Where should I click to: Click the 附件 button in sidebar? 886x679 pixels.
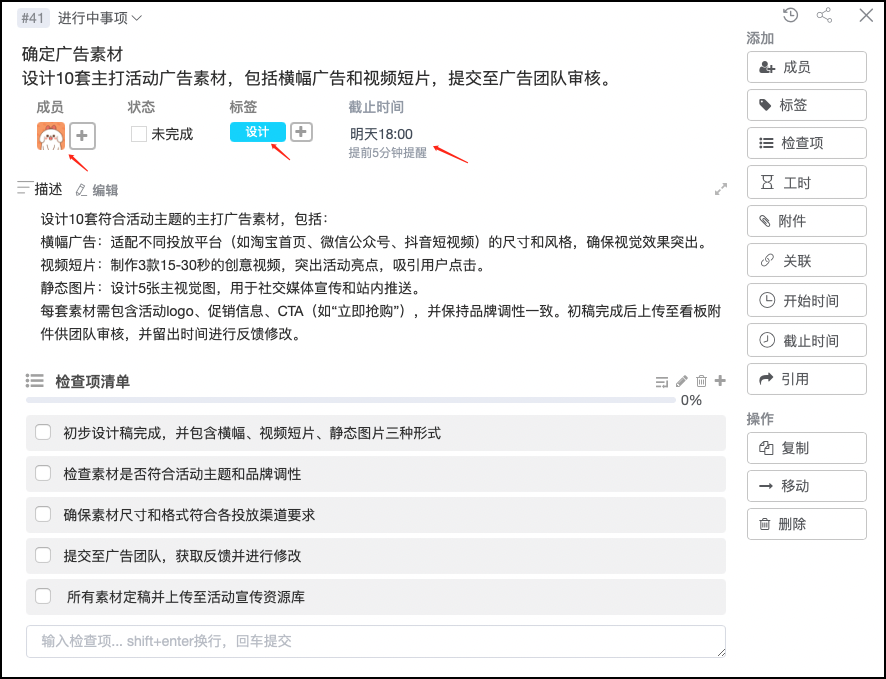click(806, 221)
